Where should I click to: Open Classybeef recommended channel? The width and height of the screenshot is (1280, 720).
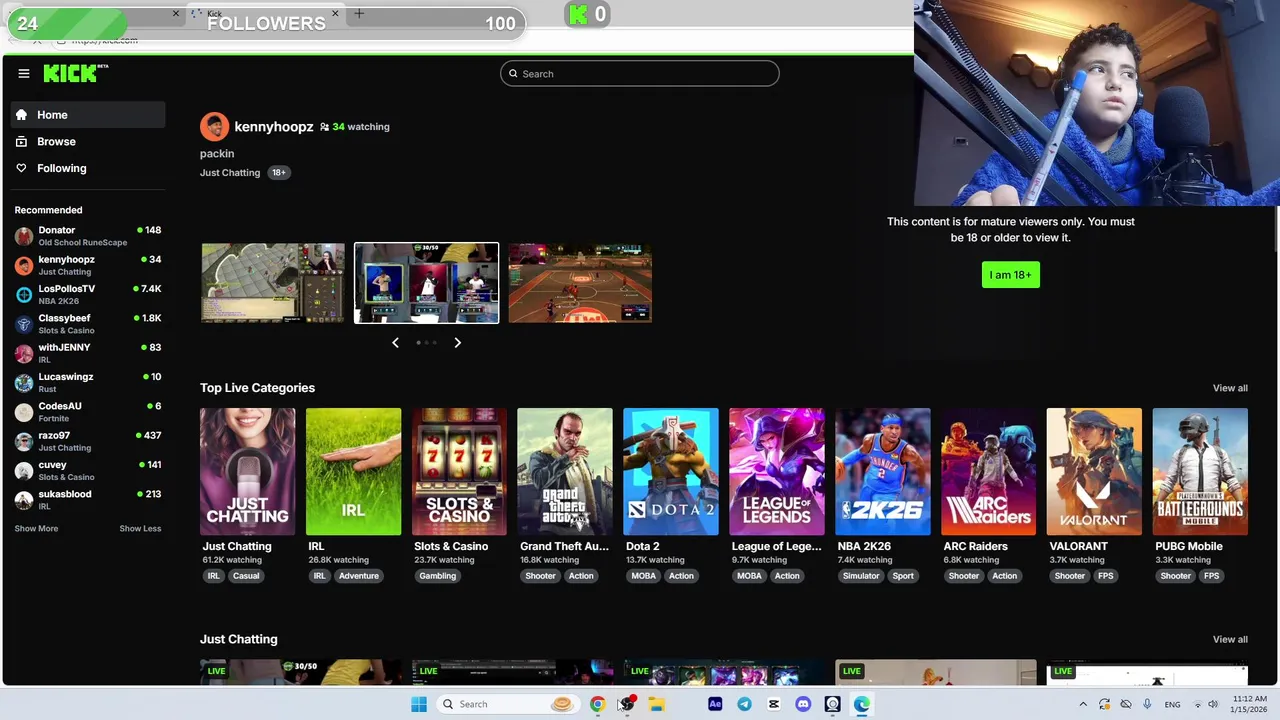pyautogui.click(x=88, y=324)
